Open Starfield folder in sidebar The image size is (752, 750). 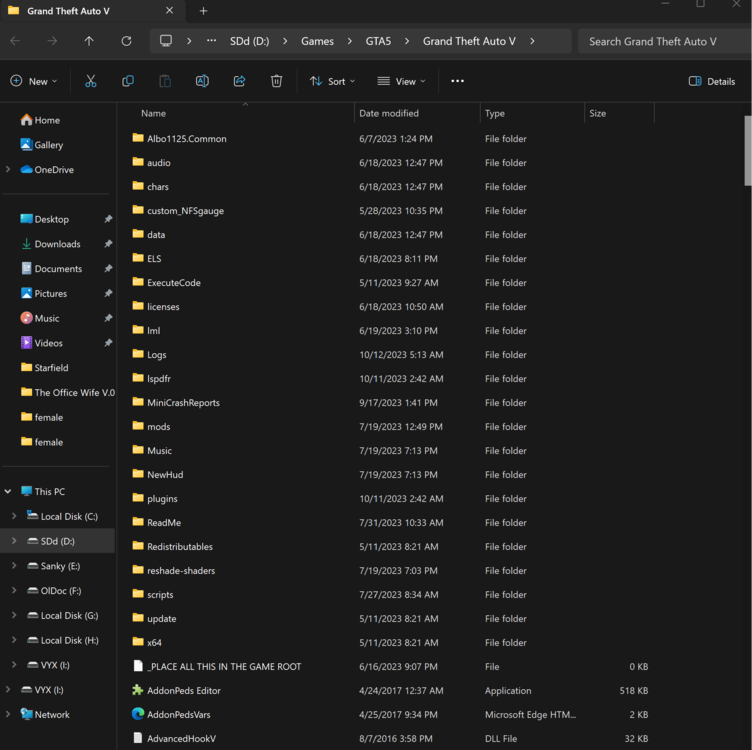point(45,368)
